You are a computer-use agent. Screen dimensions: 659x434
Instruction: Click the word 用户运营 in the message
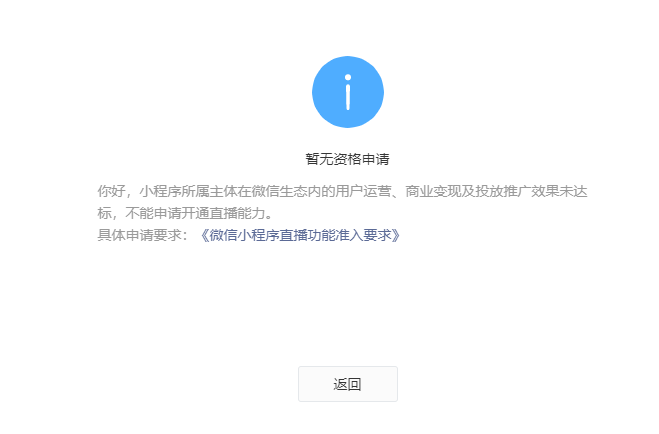click(x=363, y=191)
